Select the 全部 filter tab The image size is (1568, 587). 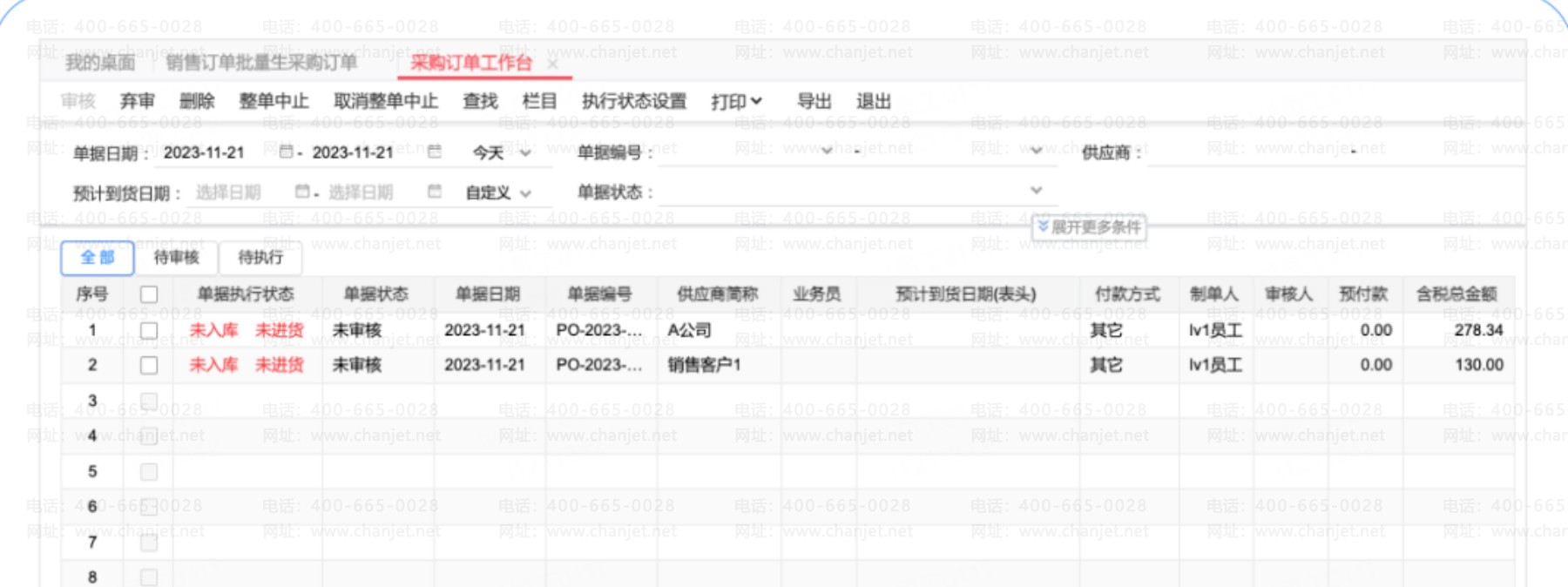(x=98, y=257)
